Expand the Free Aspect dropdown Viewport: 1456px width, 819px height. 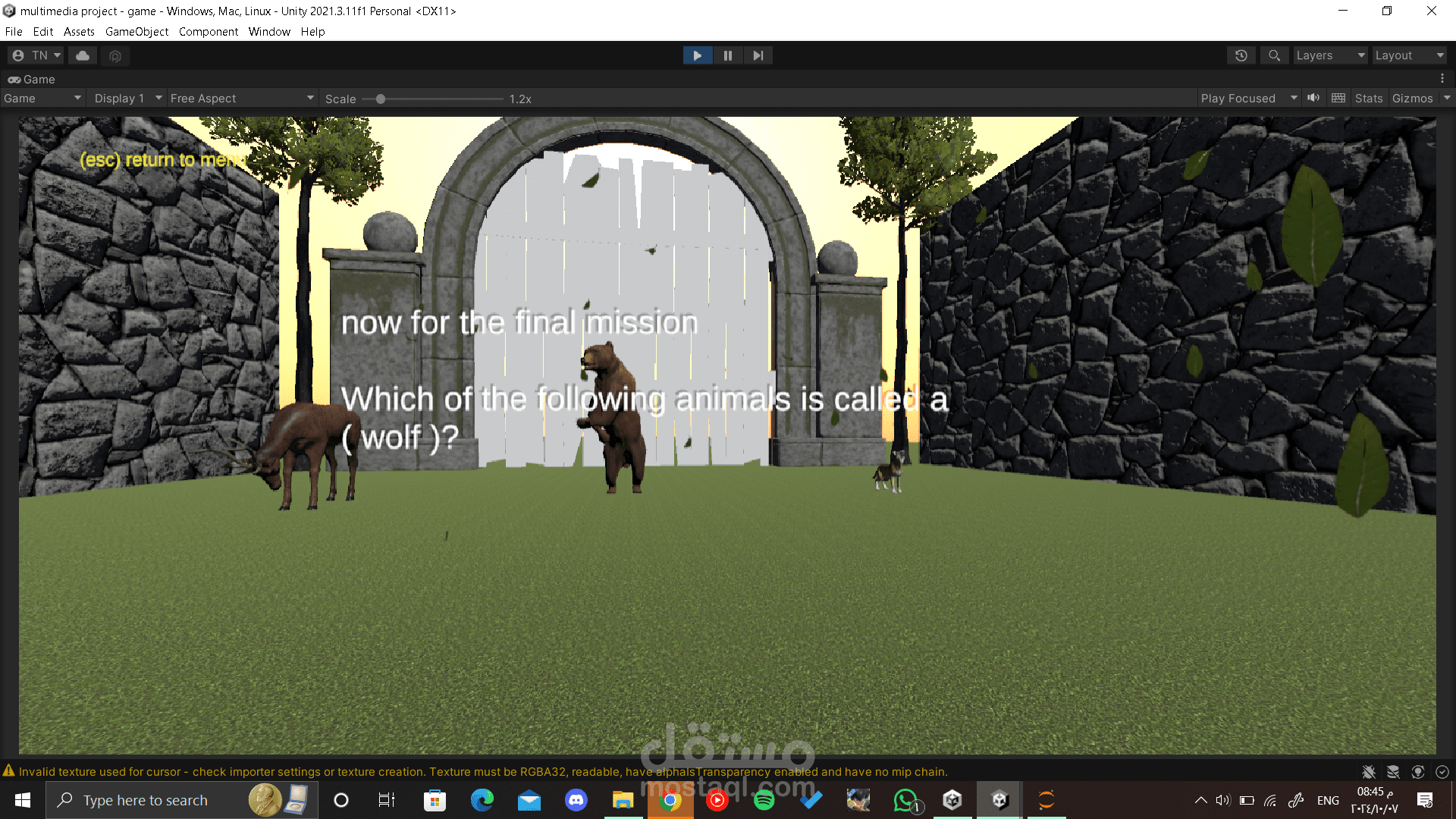(241, 99)
